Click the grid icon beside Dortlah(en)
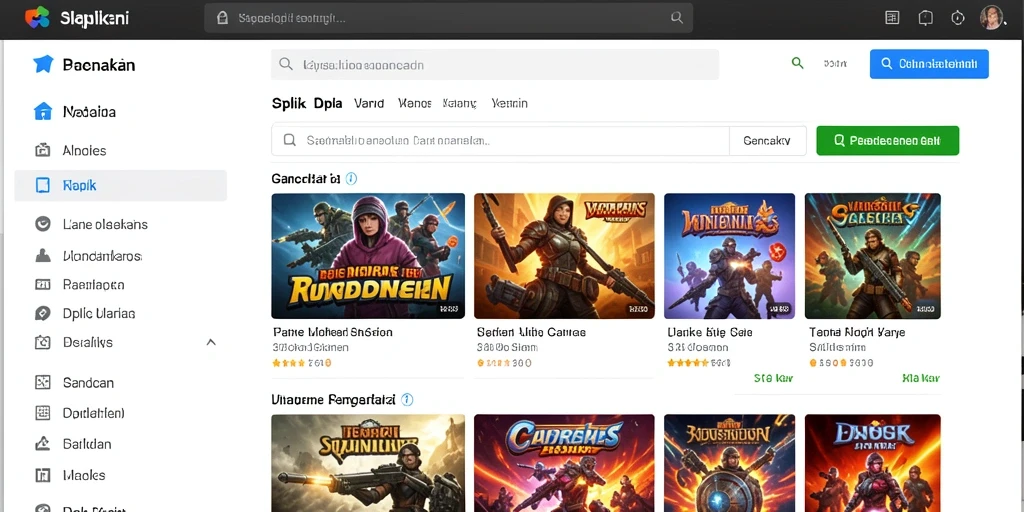The height and width of the screenshot is (512, 1024). pyautogui.click(x=42, y=413)
